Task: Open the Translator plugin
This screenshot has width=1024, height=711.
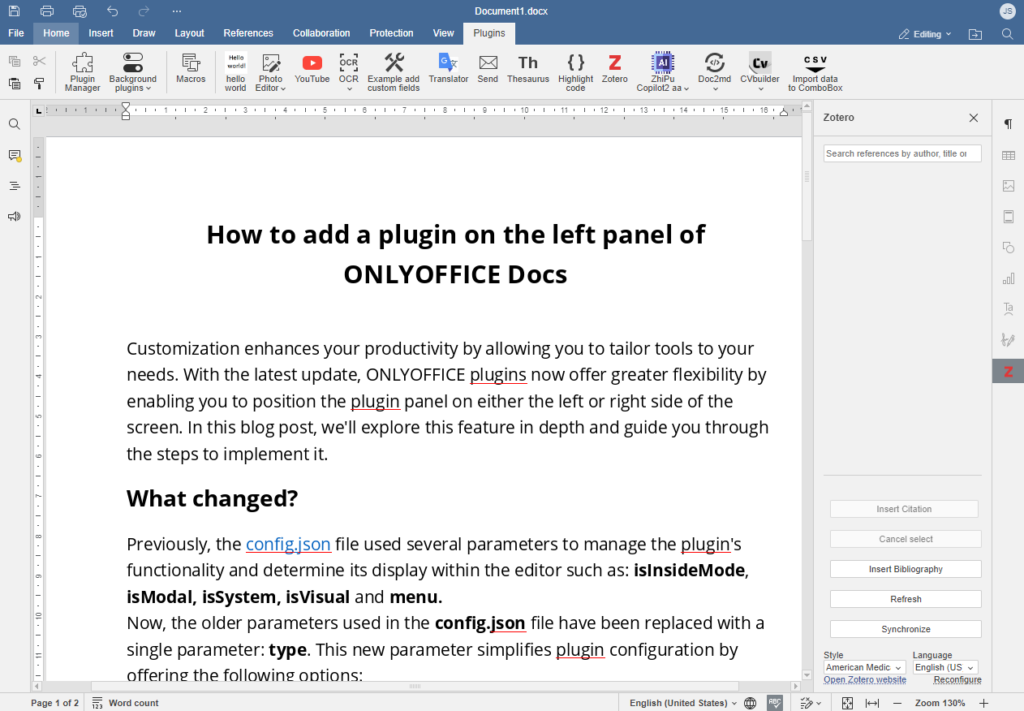Action: pos(448,71)
